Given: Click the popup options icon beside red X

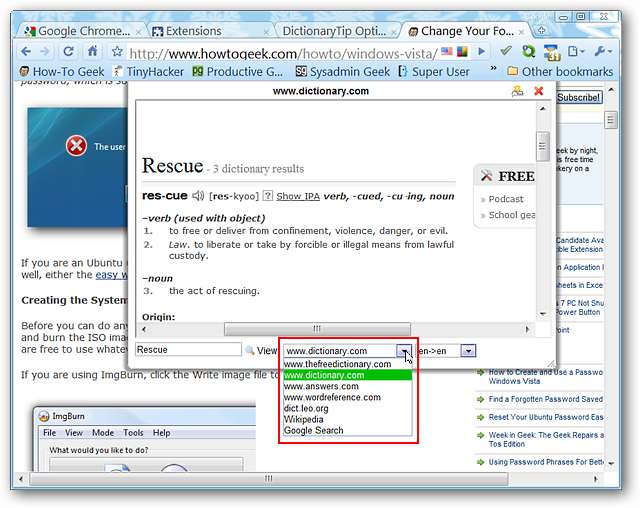Looking at the screenshot, I should tap(518, 91).
